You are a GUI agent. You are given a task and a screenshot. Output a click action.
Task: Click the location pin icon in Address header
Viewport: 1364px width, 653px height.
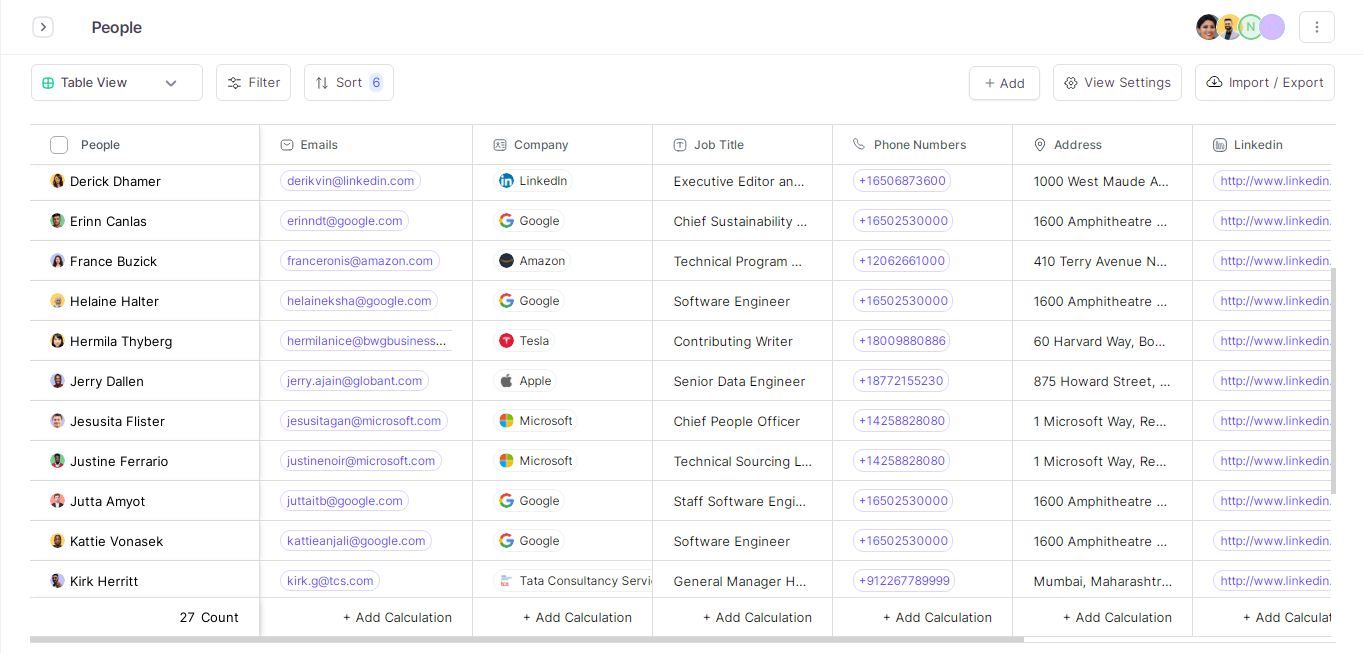point(1038,145)
